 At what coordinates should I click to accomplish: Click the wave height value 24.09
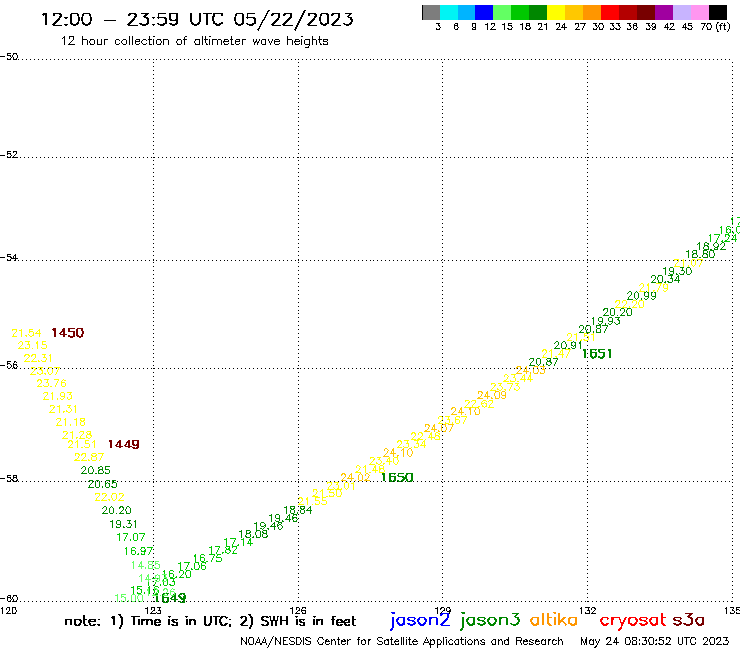coord(492,395)
